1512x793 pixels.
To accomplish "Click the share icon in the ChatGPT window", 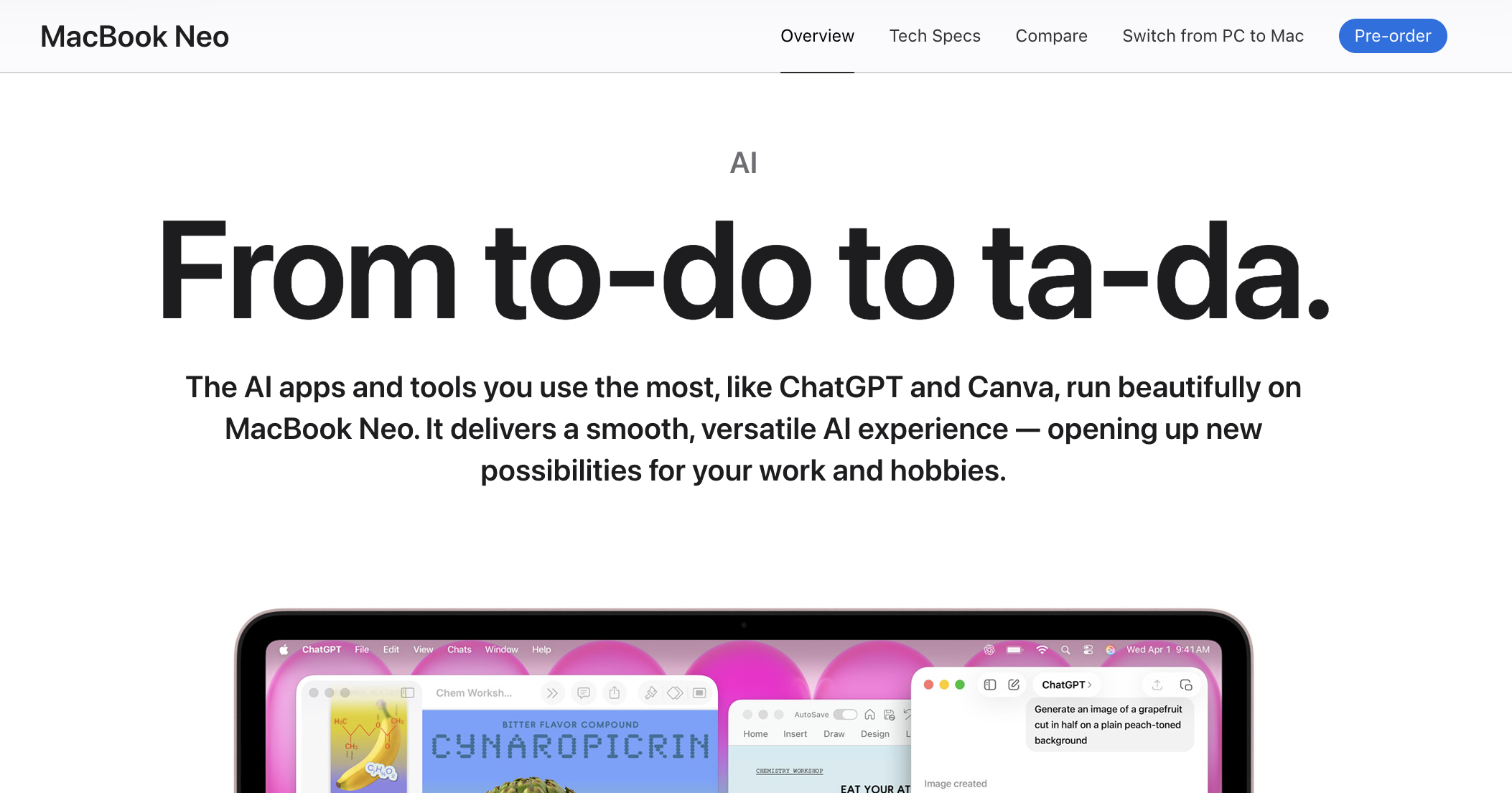I will click(1157, 685).
